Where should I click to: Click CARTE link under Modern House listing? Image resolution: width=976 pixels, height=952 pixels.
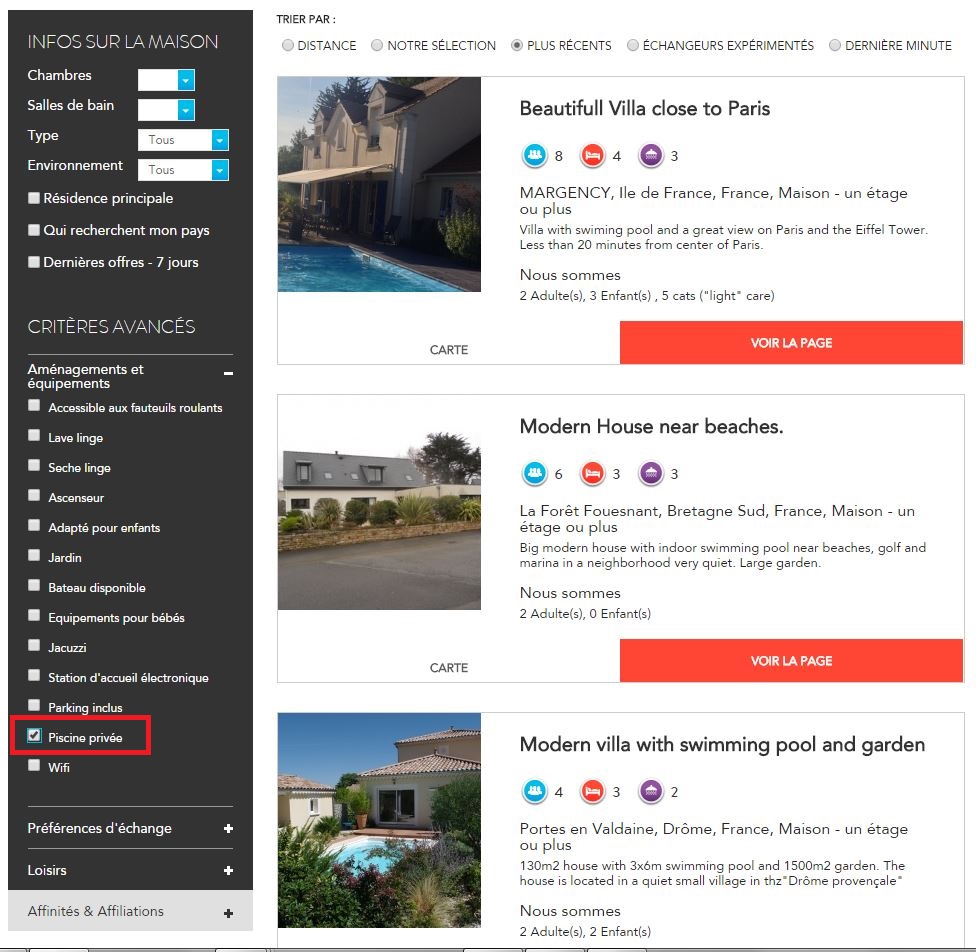449,668
